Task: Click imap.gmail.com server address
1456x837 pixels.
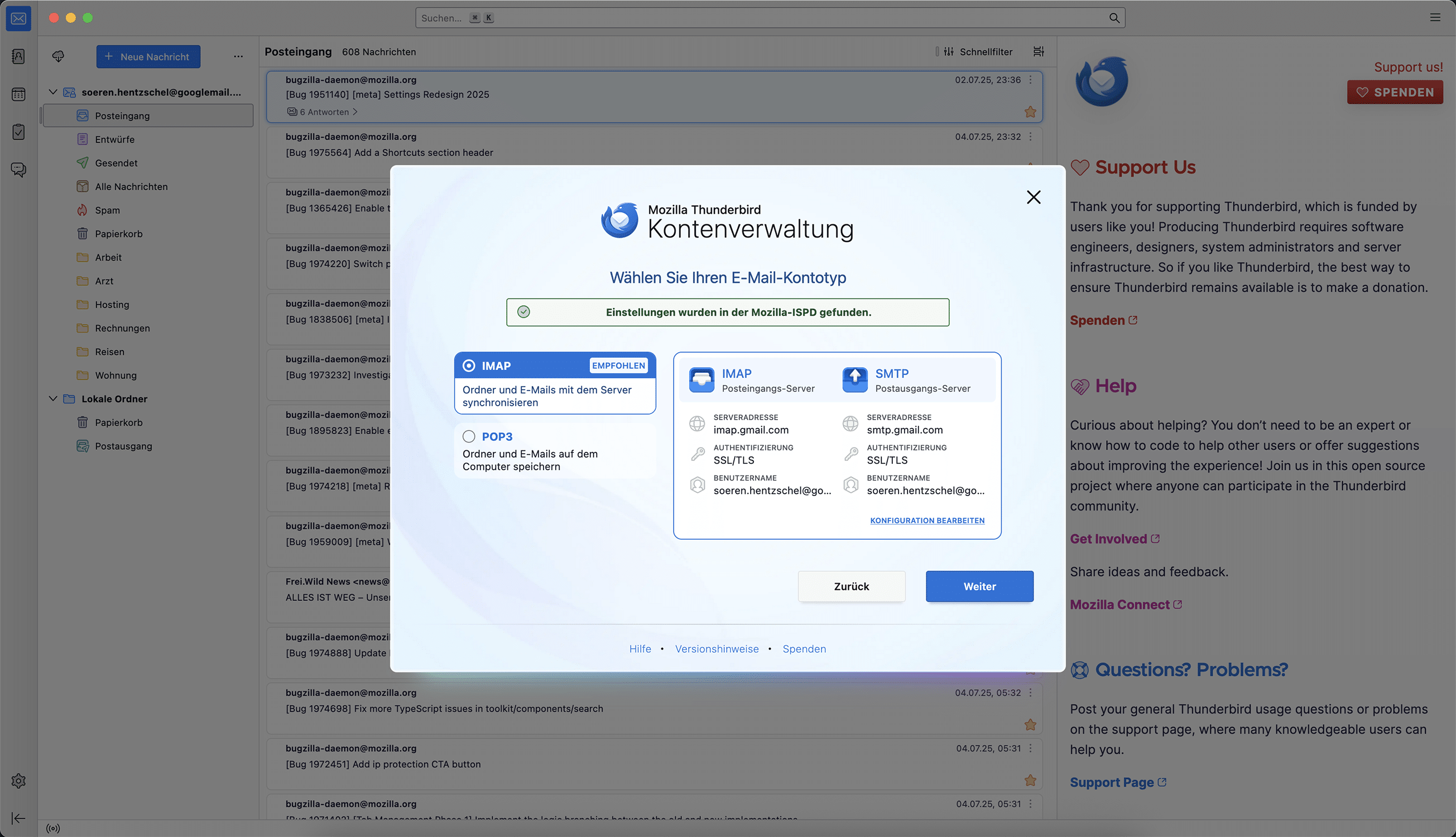Action: [751, 430]
